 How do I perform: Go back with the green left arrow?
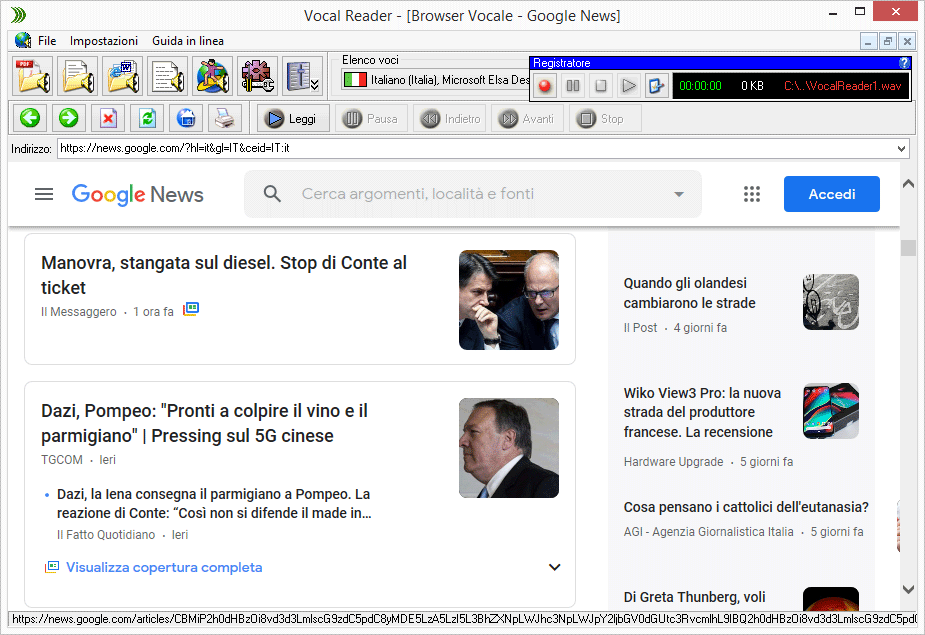click(x=30, y=119)
